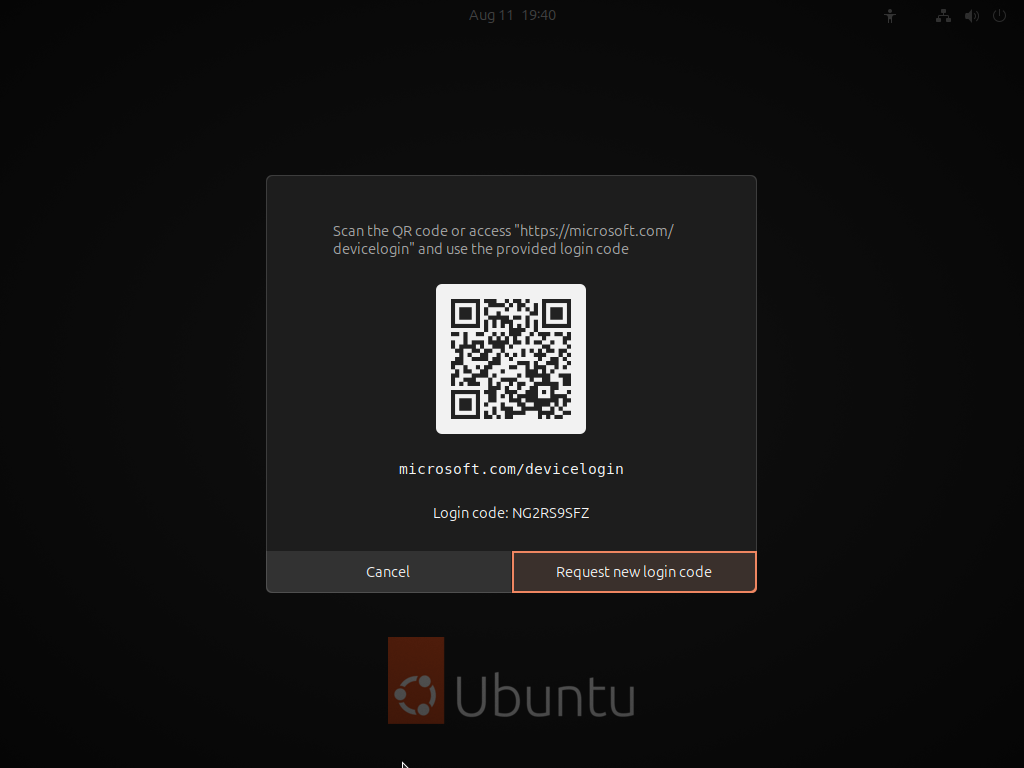The width and height of the screenshot is (1024, 768).
Task: Select the microsoft.com/devicelogin URL text
Action: click(x=511, y=469)
